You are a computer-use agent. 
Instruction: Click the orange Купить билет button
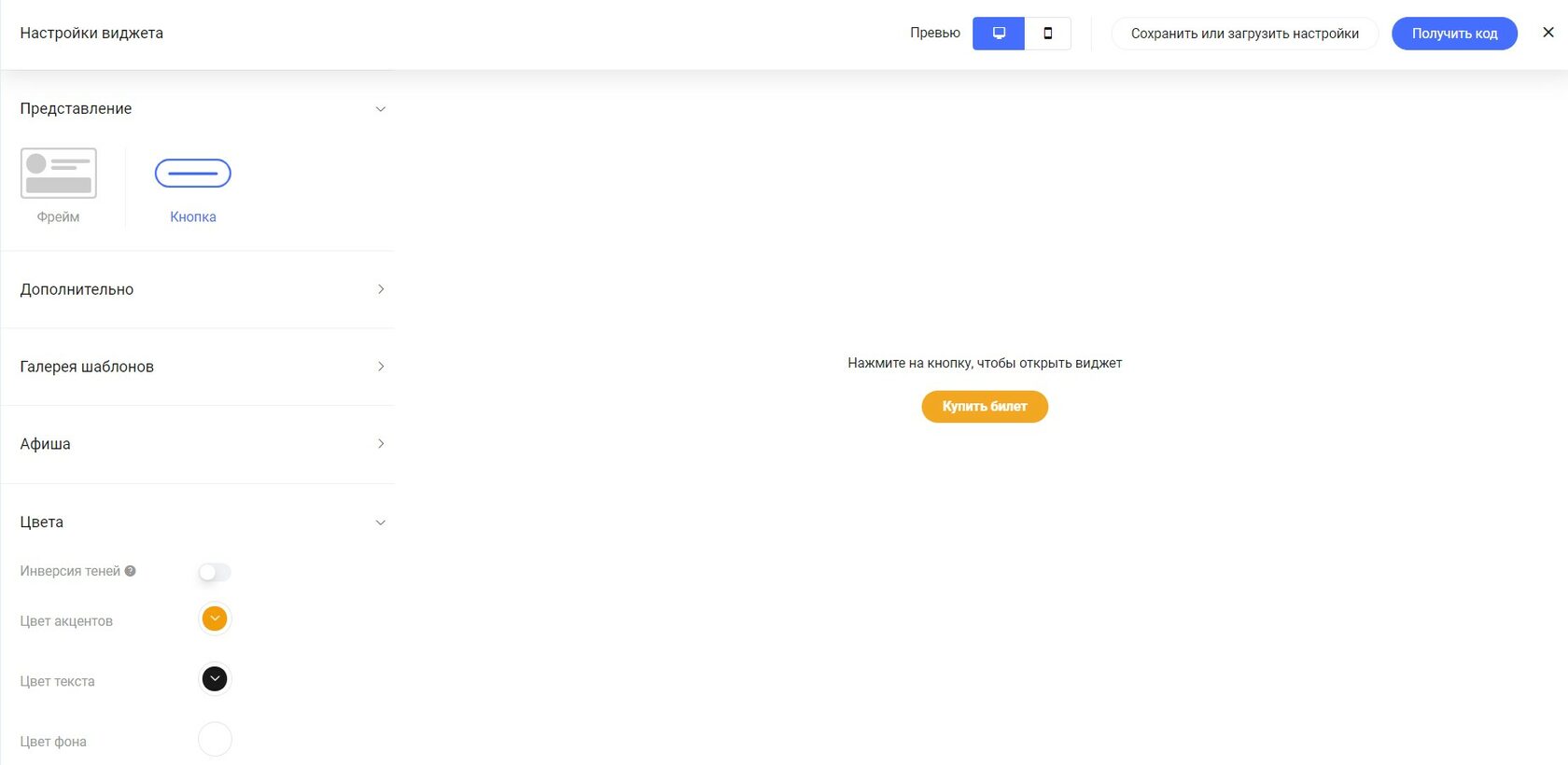click(985, 407)
